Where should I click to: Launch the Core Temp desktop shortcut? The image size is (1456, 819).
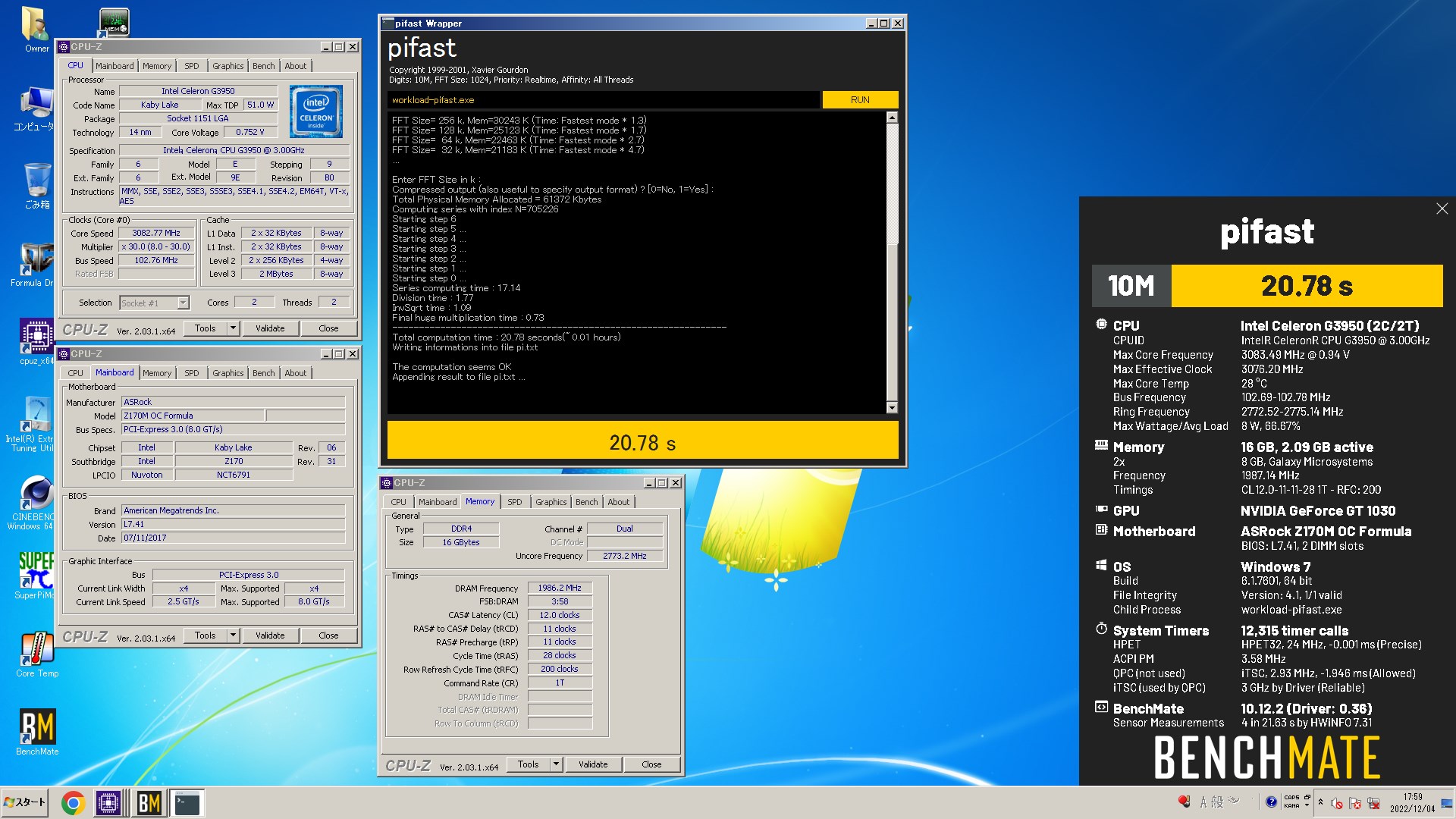pyautogui.click(x=36, y=654)
